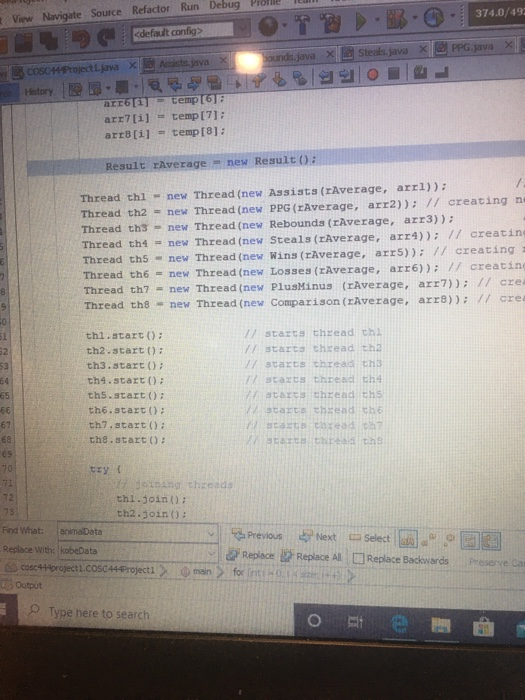Open the Refactor menu
Viewport: 525px width, 700px height.
[151, 10]
